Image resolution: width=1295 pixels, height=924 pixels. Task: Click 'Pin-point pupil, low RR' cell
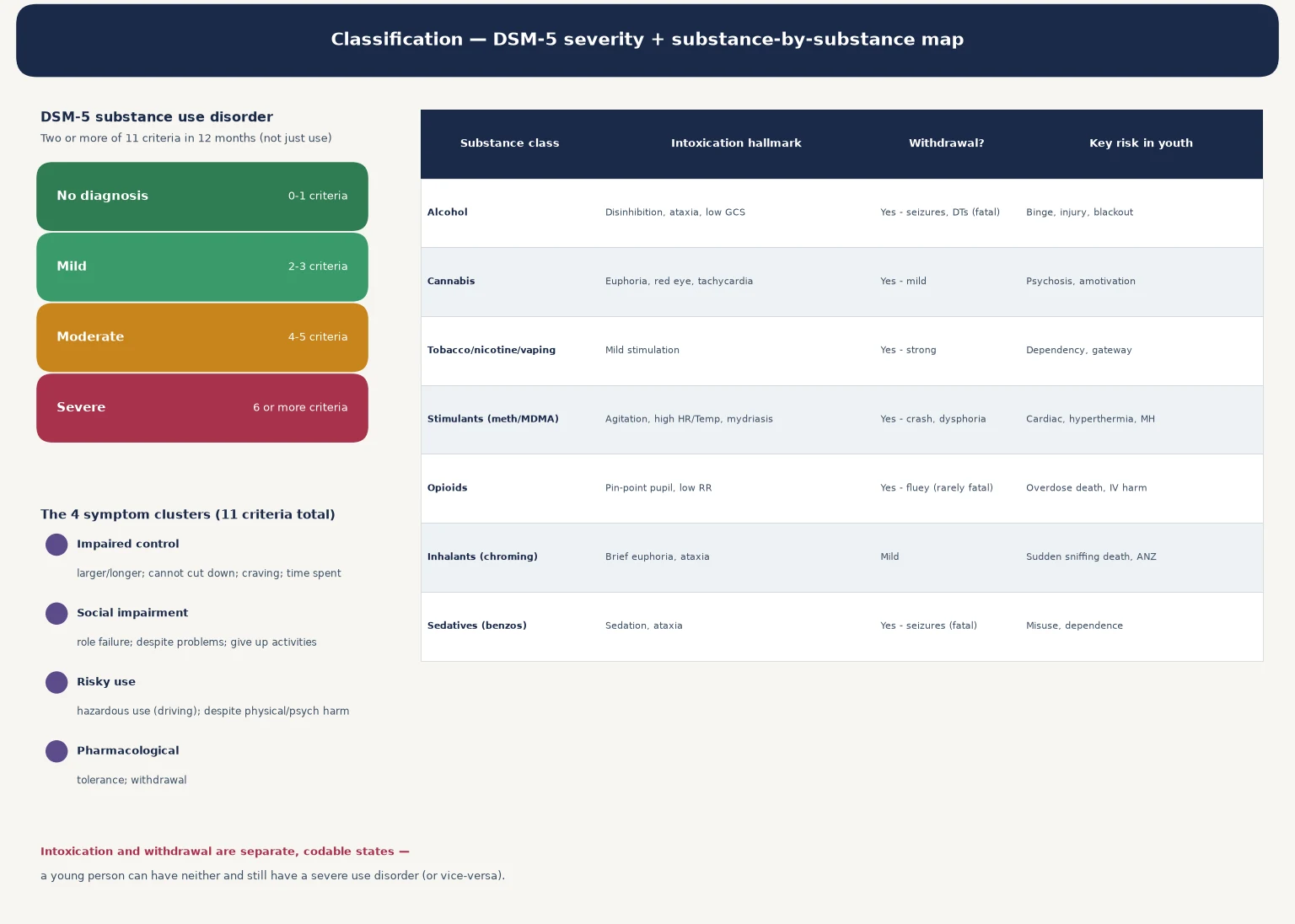pyautogui.click(x=658, y=488)
